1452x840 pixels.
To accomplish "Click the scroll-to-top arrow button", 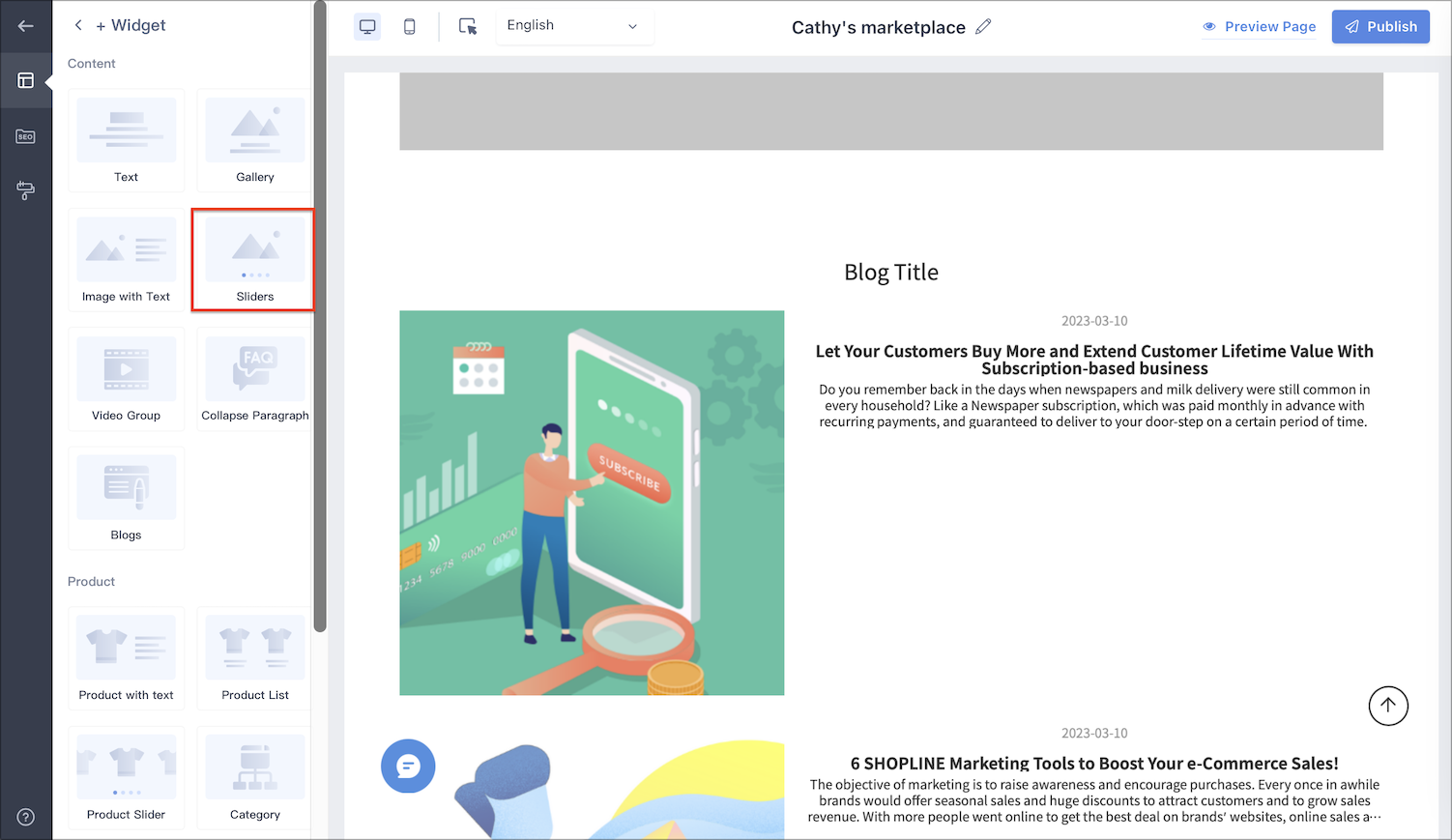I will click(1388, 706).
